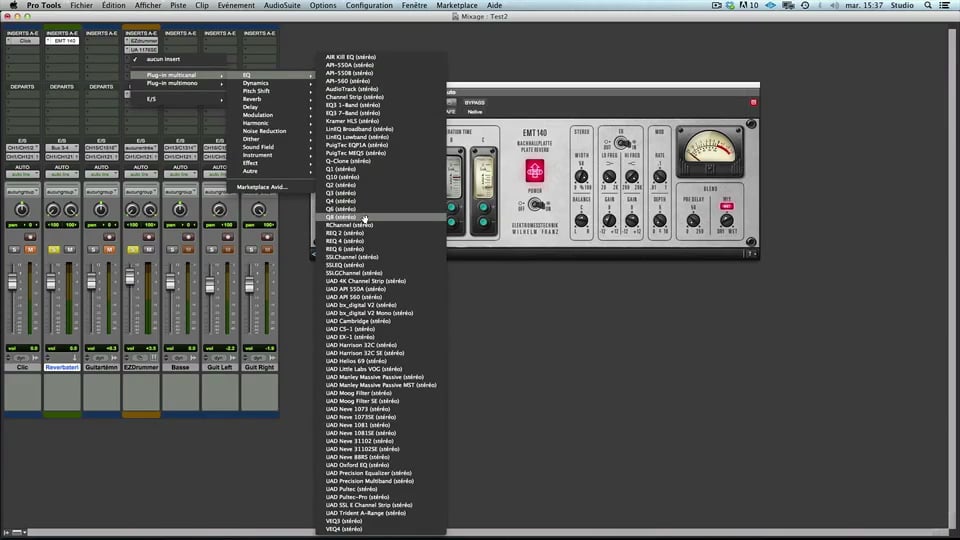Click the WIDTH knob on EMT 140
Screen dimensions: 960x540
pos(581,177)
